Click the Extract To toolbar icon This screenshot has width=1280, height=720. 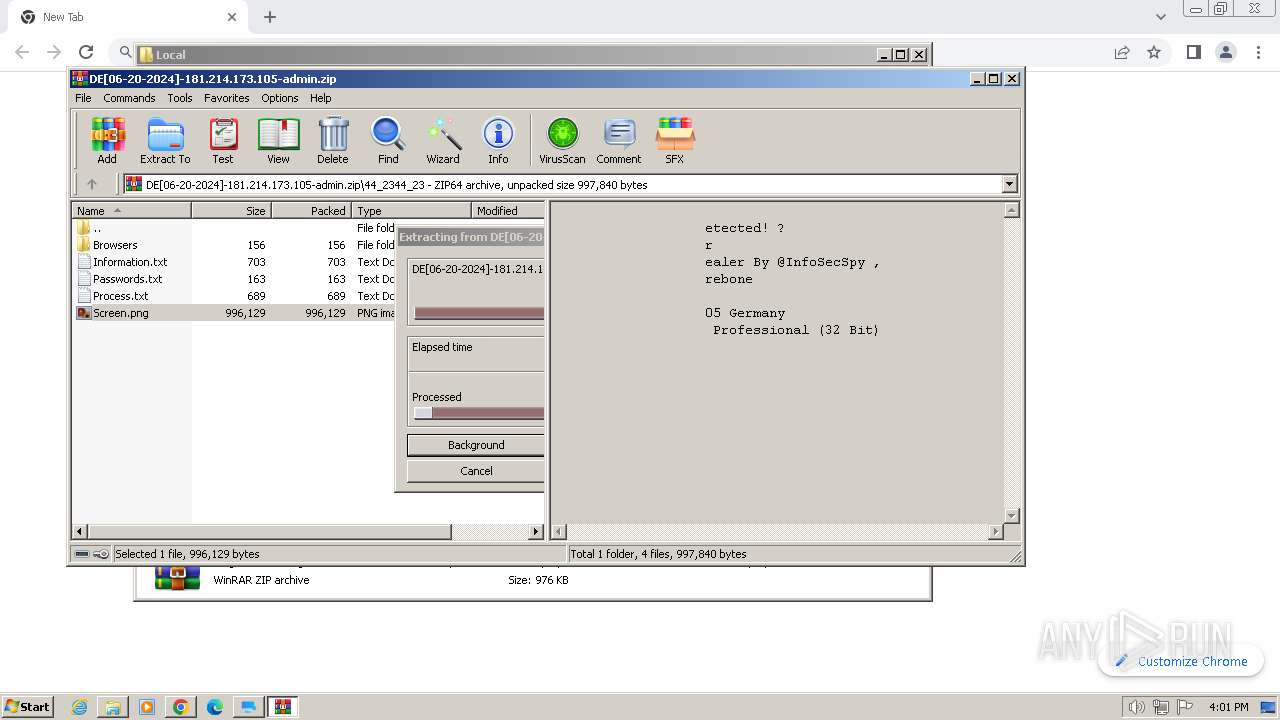click(165, 140)
